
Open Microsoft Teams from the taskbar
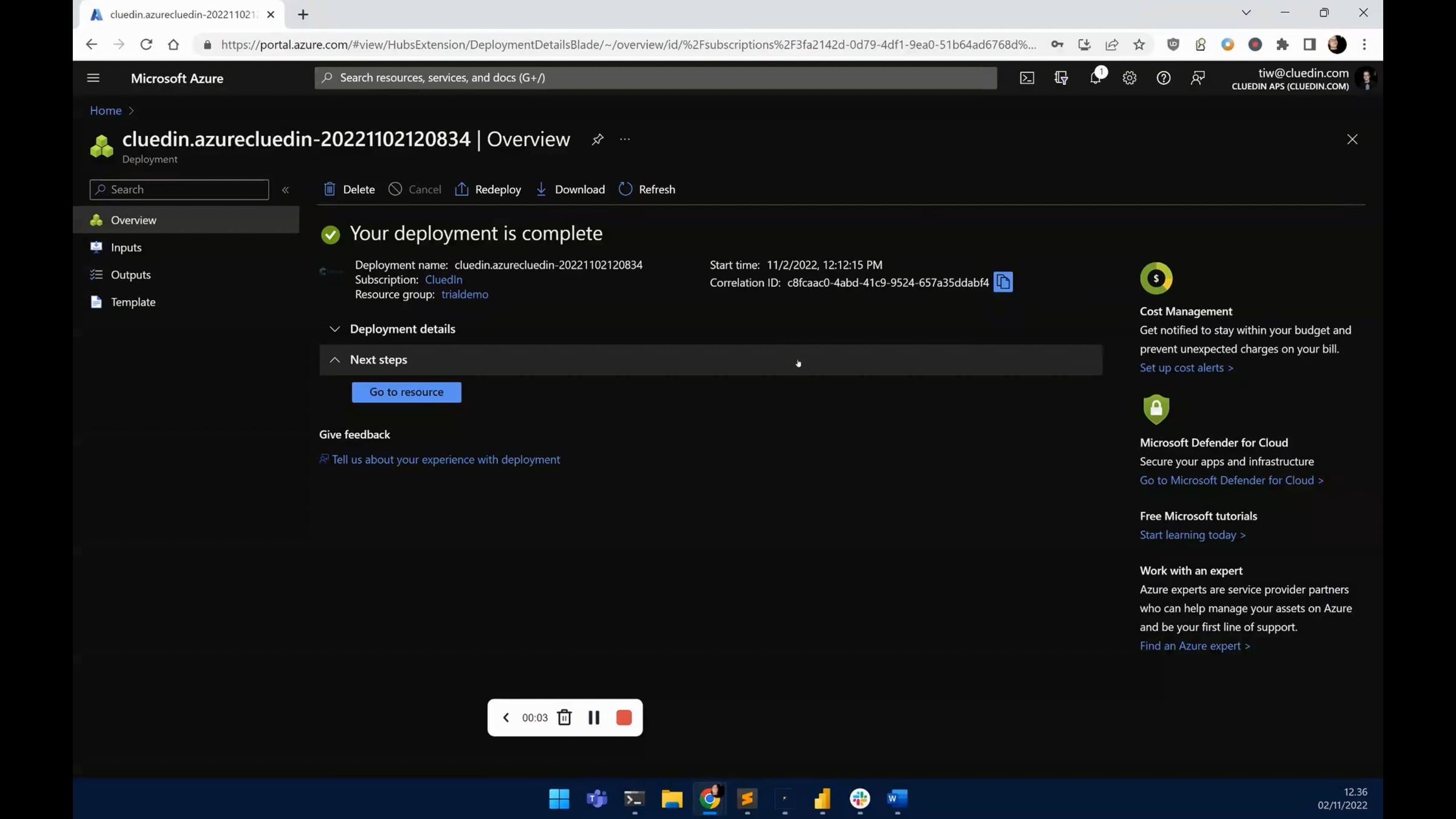[x=596, y=799]
